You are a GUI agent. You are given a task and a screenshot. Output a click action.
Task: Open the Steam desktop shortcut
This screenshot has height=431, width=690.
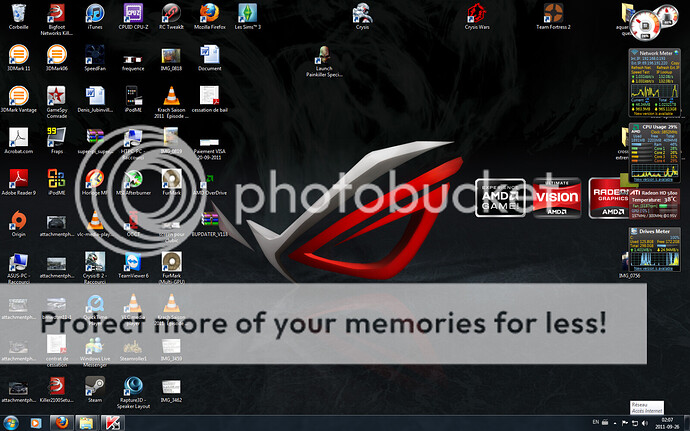click(x=95, y=386)
